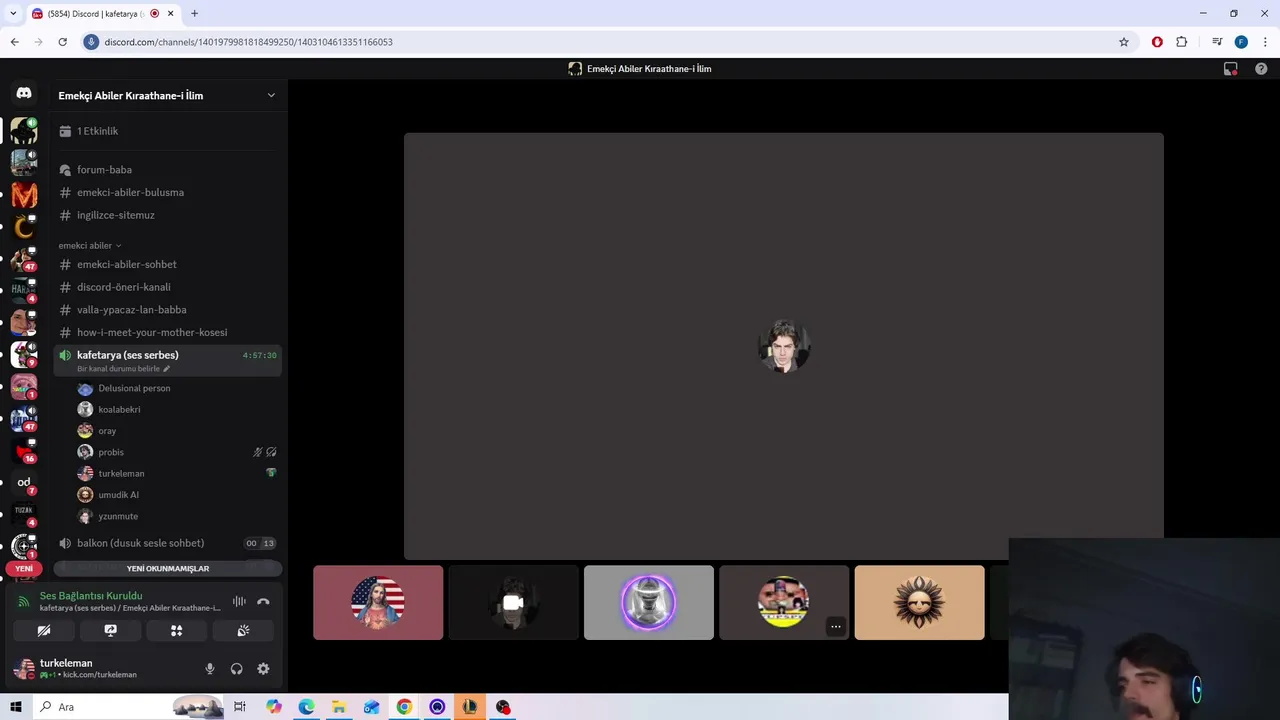Share your screen via monitor icon
Screen dimensions: 1280x720
(111, 631)
